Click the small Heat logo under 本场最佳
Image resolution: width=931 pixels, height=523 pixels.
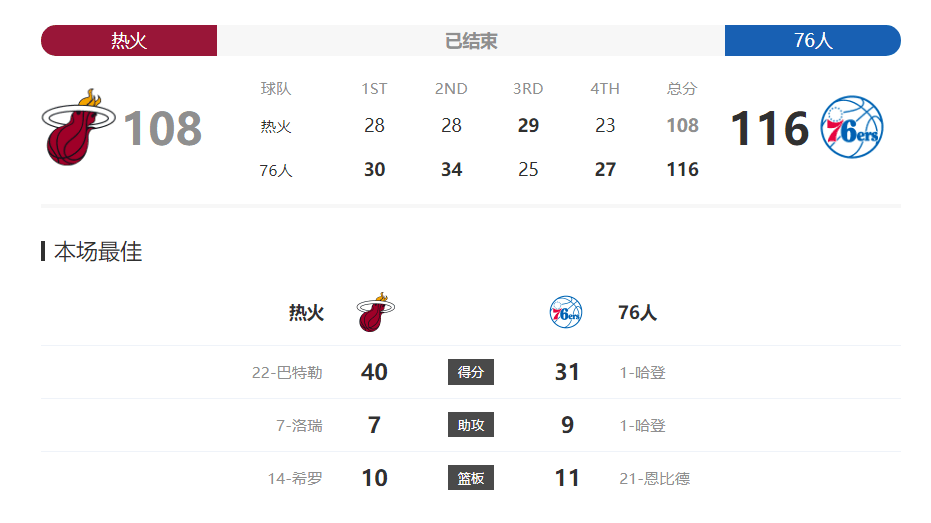[x=375, y=312]
